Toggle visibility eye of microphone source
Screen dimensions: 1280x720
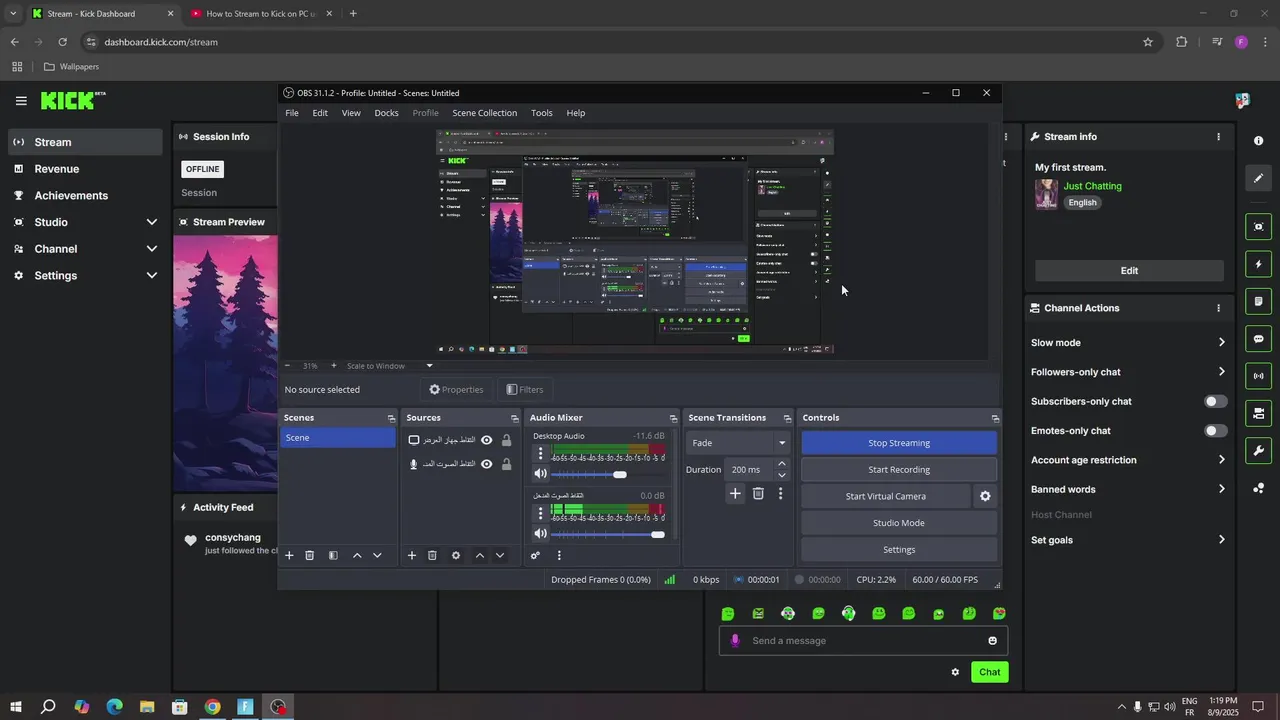click(487, 464)
